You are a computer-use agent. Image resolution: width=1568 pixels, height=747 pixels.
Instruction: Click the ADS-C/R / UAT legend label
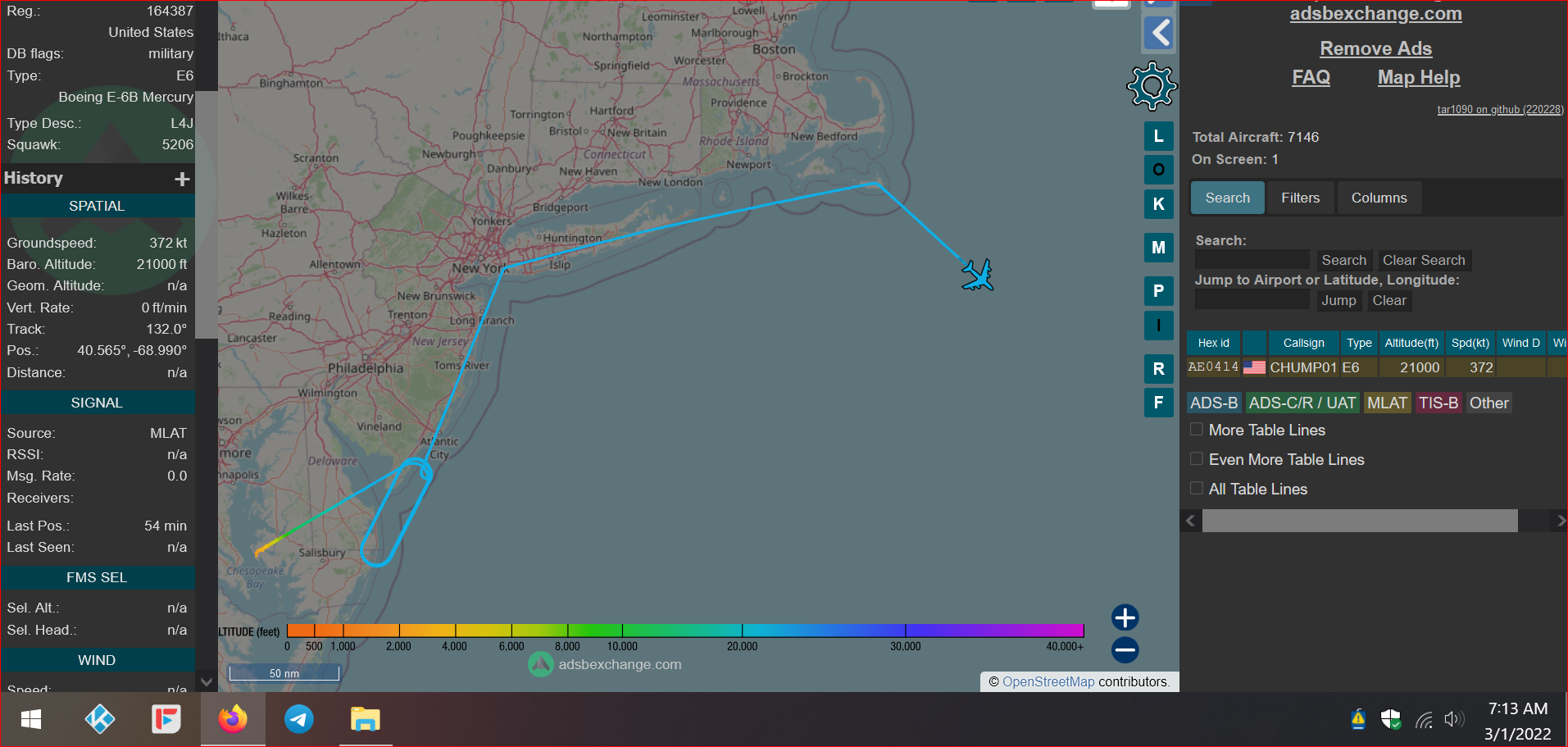pos(1302,403)
